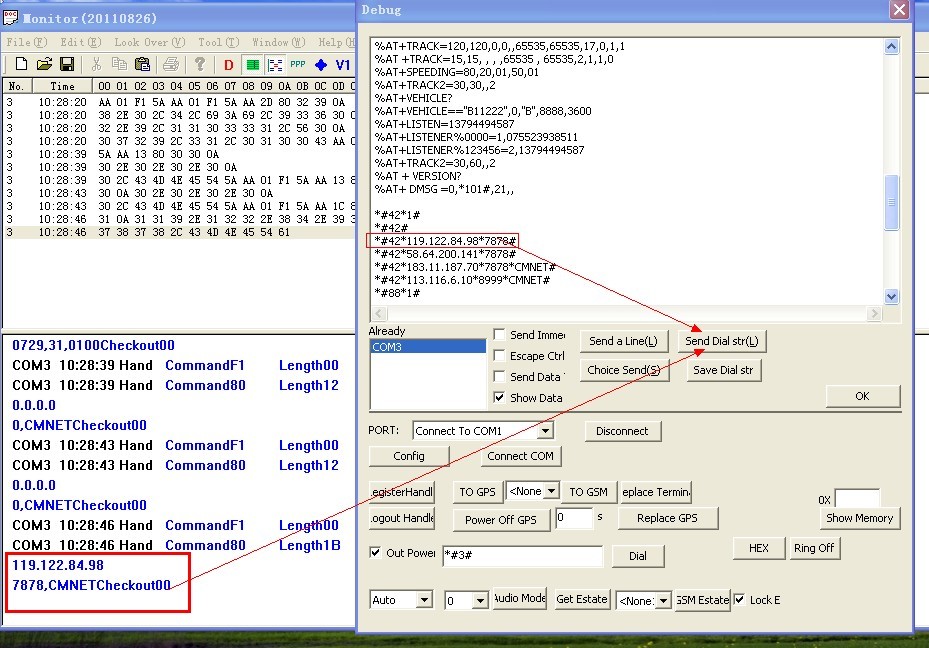Open the Window menu in Monitor
The width and height of the screenshot is (929, 648).
pyautogui.click(x=278, y=42)
